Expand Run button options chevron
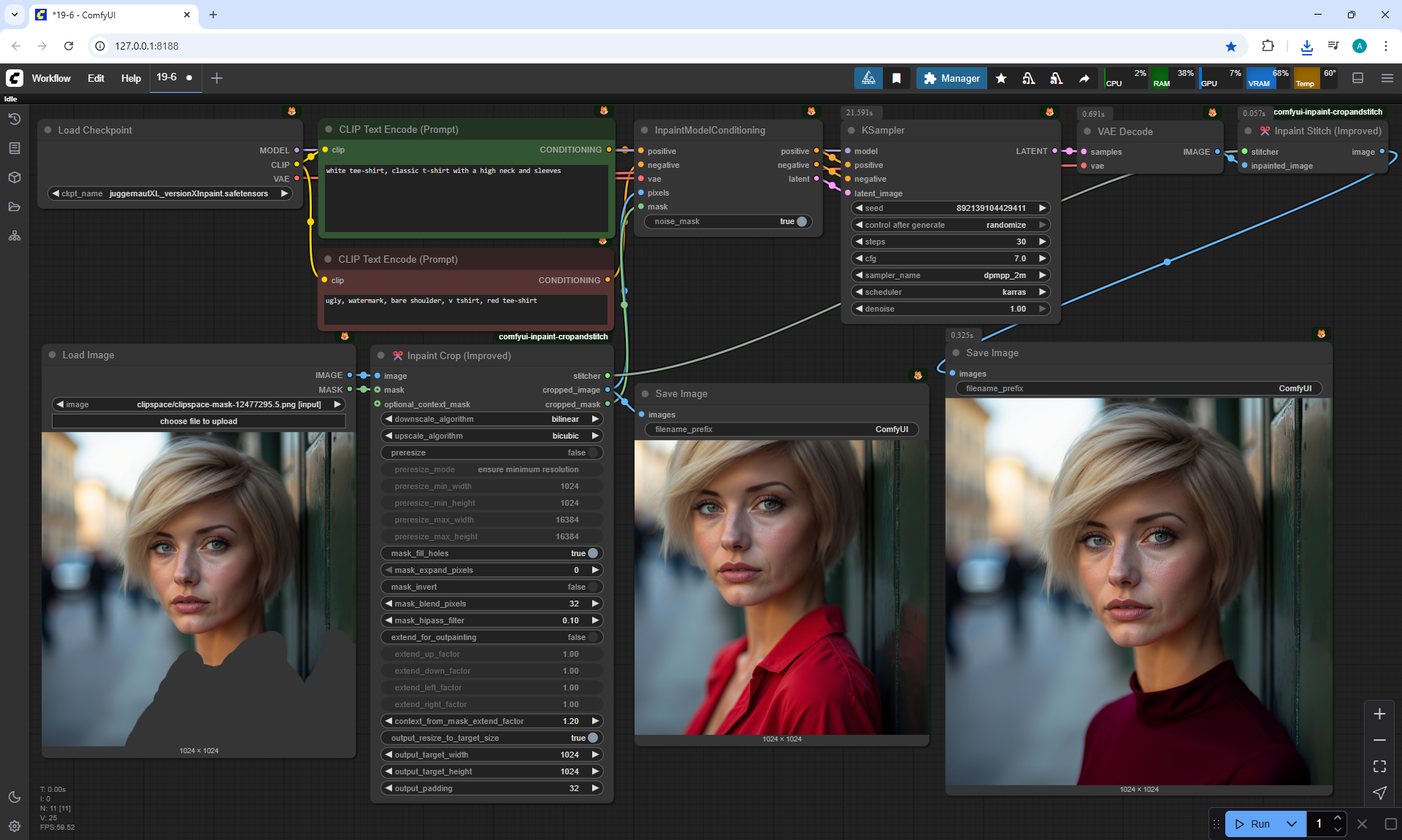 (x=1291, y=824)
